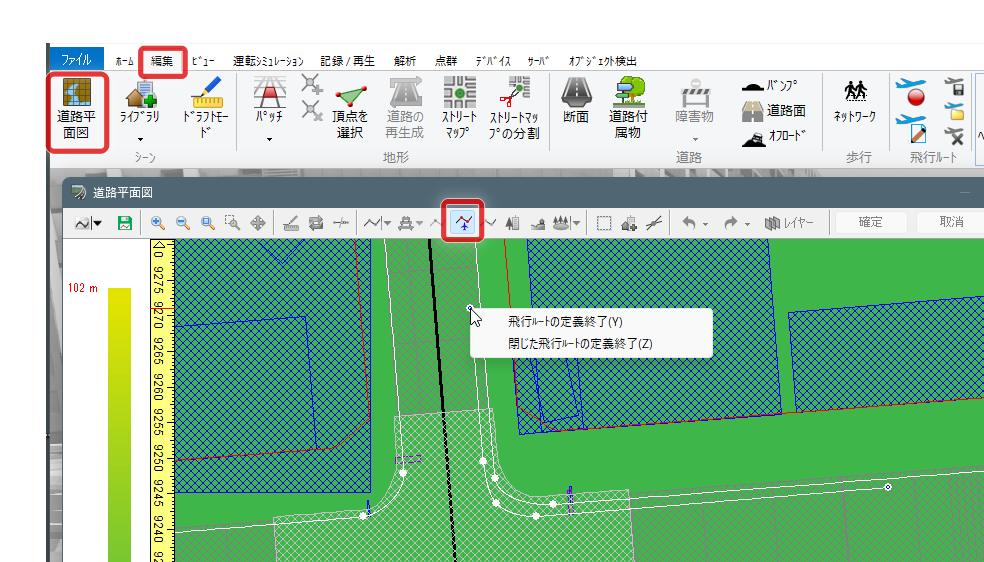Click the save flight route icon
The width and height of the screenshot is (984, 562).
tap(954, 86)
